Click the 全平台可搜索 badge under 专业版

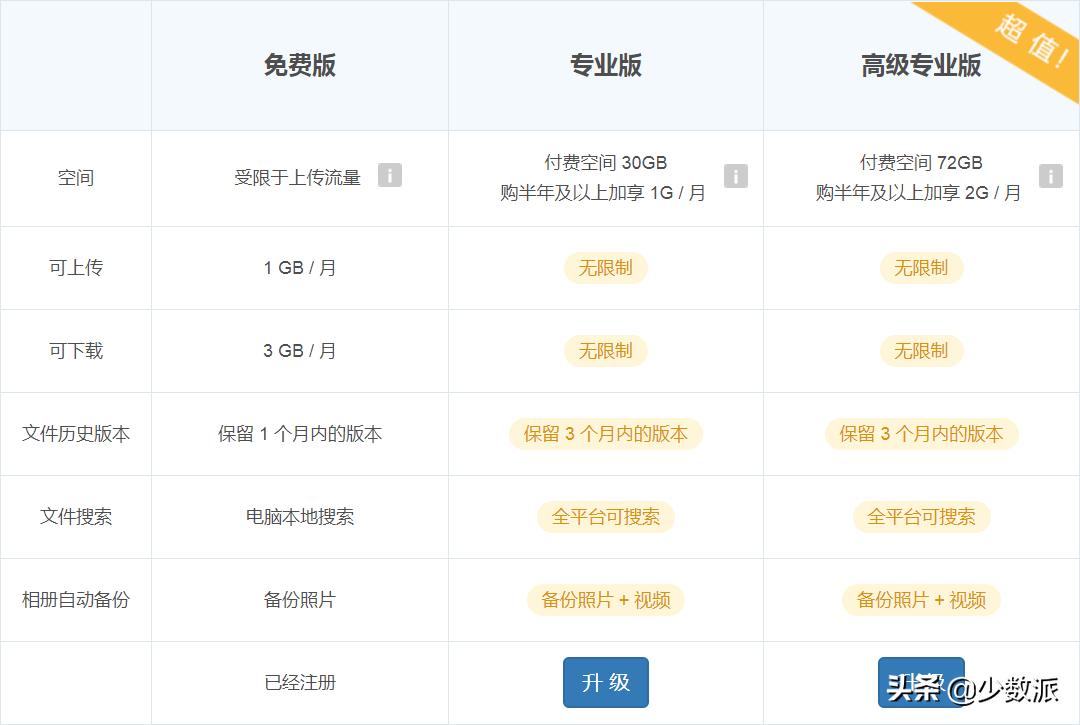606,517
